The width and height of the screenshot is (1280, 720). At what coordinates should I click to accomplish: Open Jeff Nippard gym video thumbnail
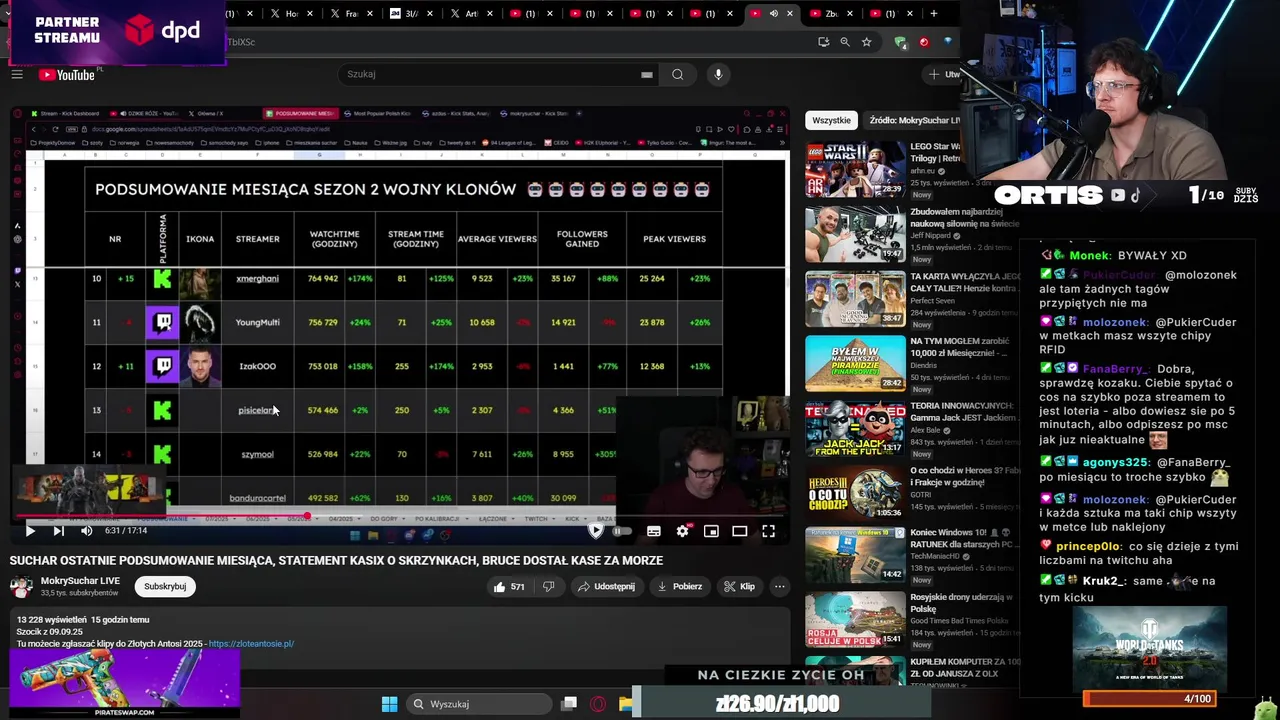855,233
